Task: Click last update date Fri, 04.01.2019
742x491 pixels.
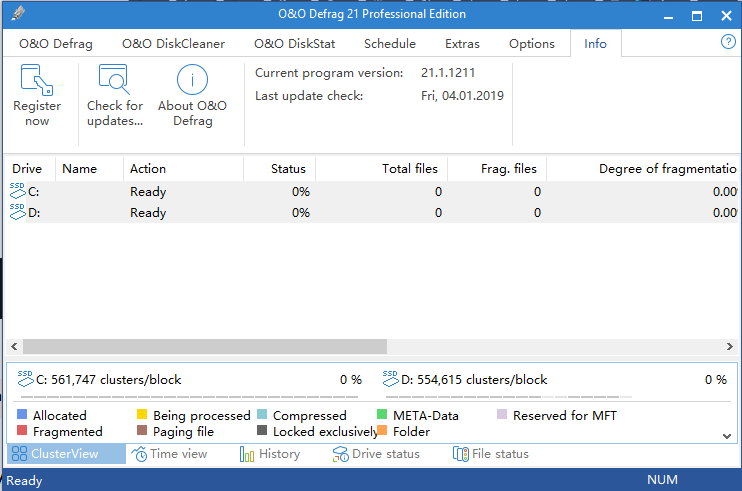Action: [x=462, y=96]
